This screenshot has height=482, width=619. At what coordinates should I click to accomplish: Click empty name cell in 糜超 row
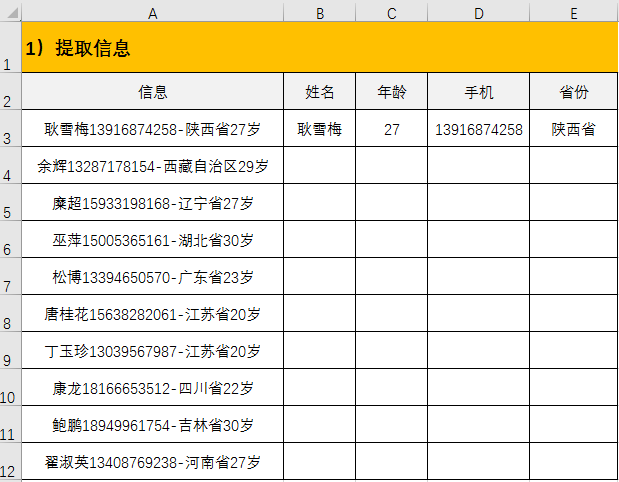click(320, 202)
